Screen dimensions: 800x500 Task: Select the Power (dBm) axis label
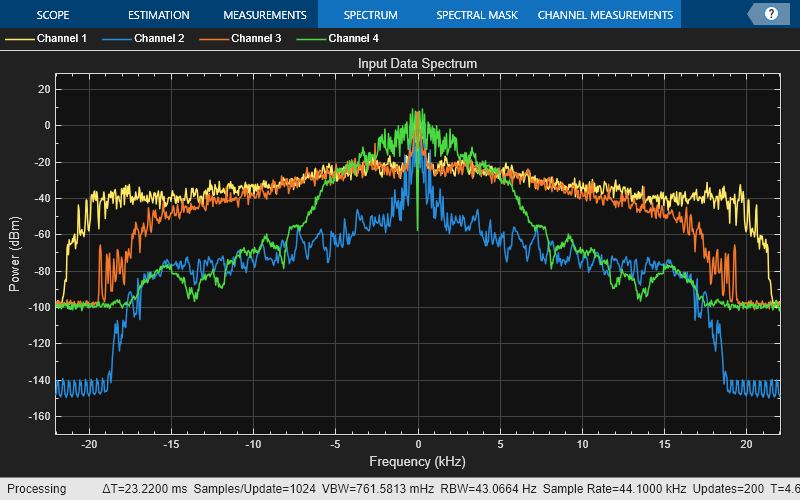14,252
